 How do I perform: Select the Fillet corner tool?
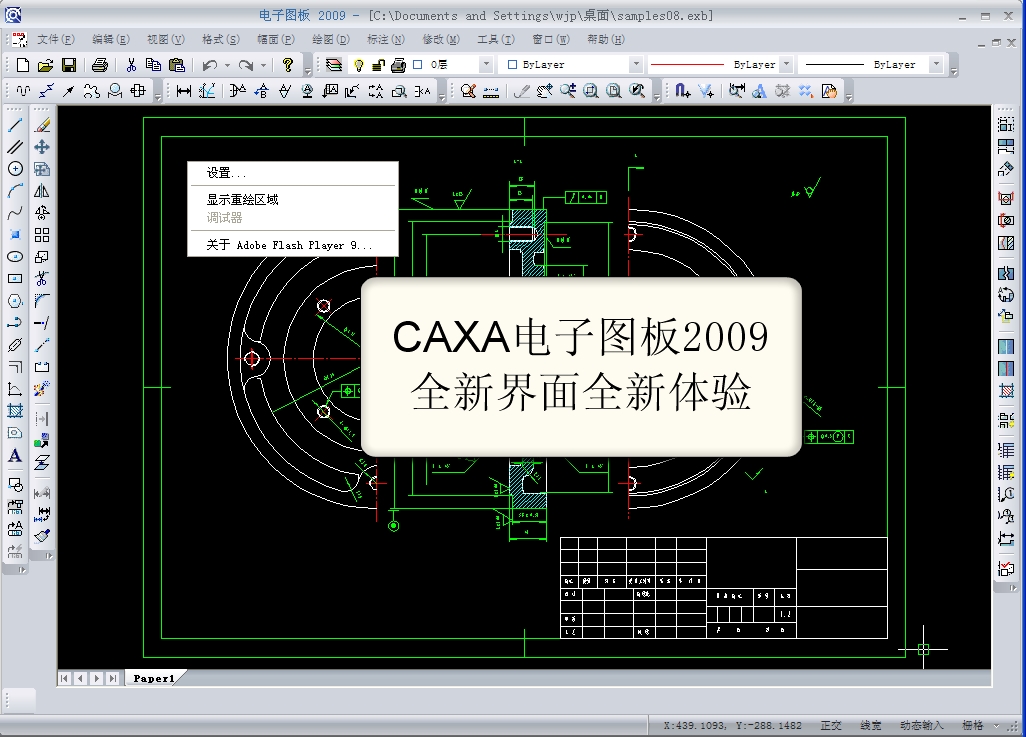[42, 301]
